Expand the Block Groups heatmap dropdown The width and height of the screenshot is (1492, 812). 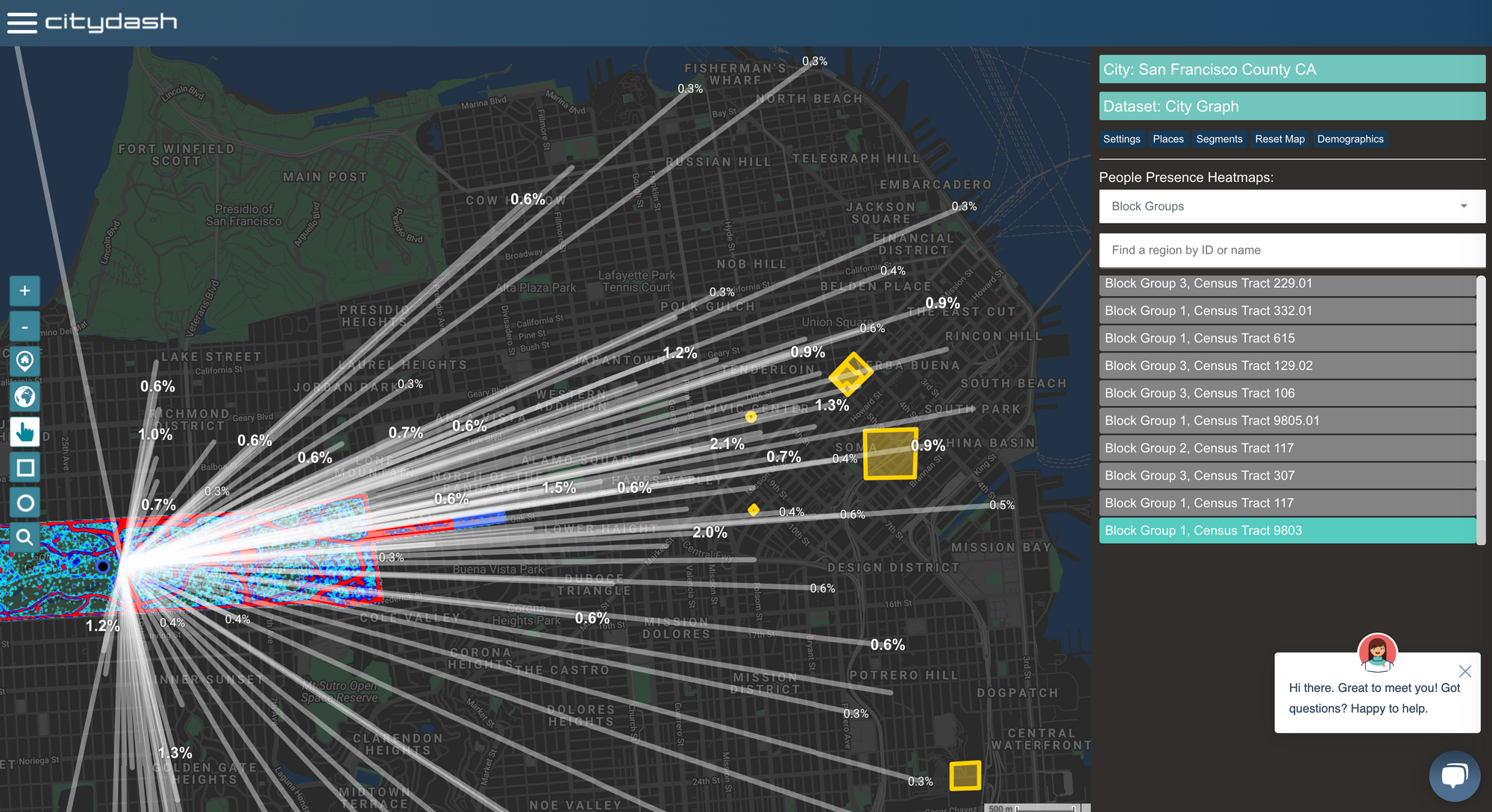coord(1291,207)
